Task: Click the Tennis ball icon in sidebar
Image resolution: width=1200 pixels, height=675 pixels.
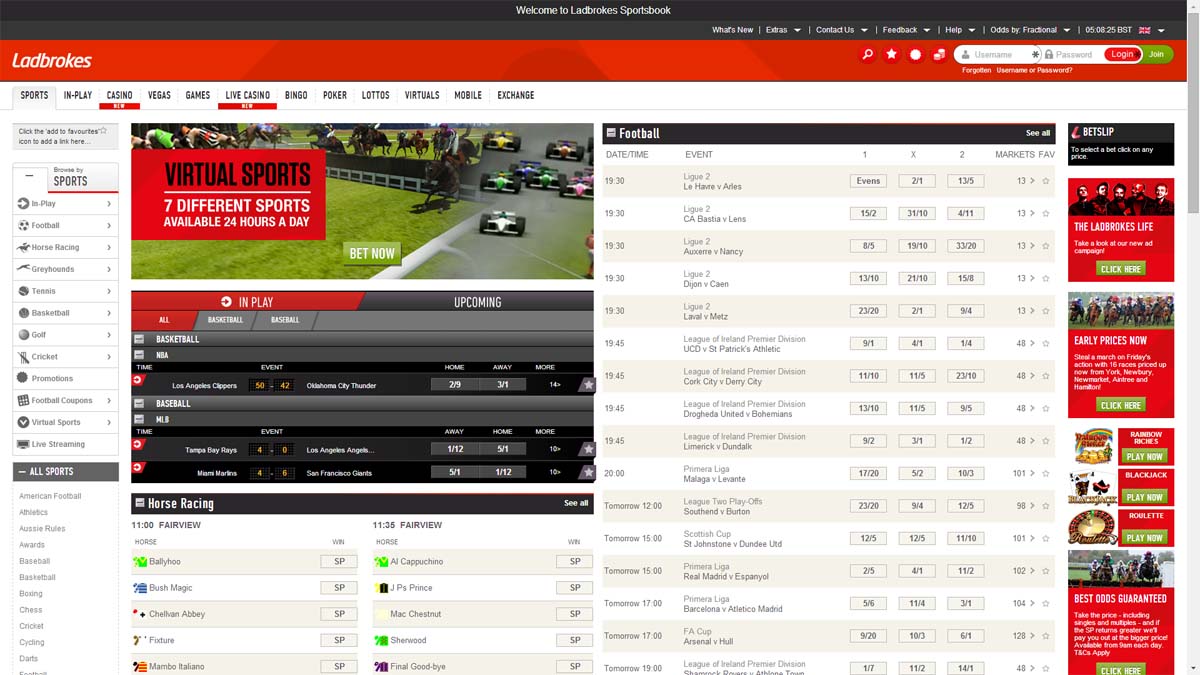Action: coord(23,291)
